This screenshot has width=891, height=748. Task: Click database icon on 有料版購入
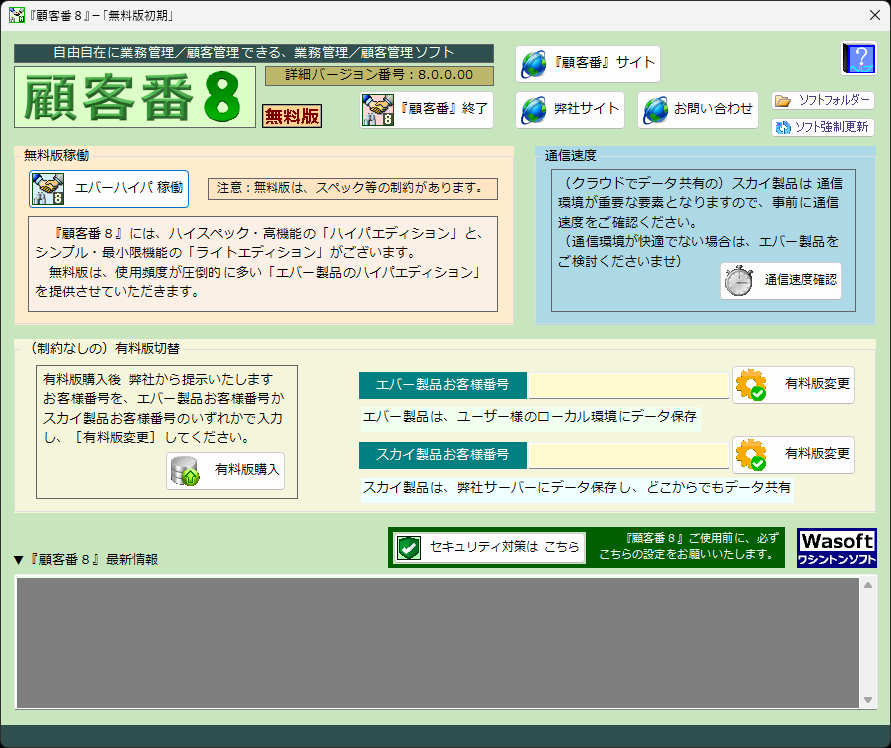click(x=185, y=471)
